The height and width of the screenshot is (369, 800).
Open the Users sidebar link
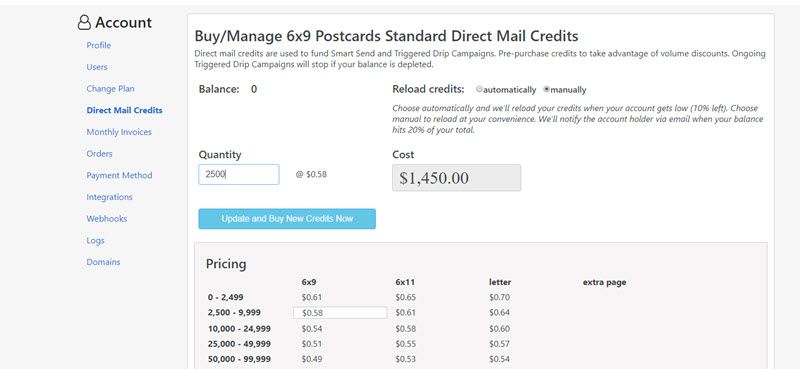tap(97, 67)
